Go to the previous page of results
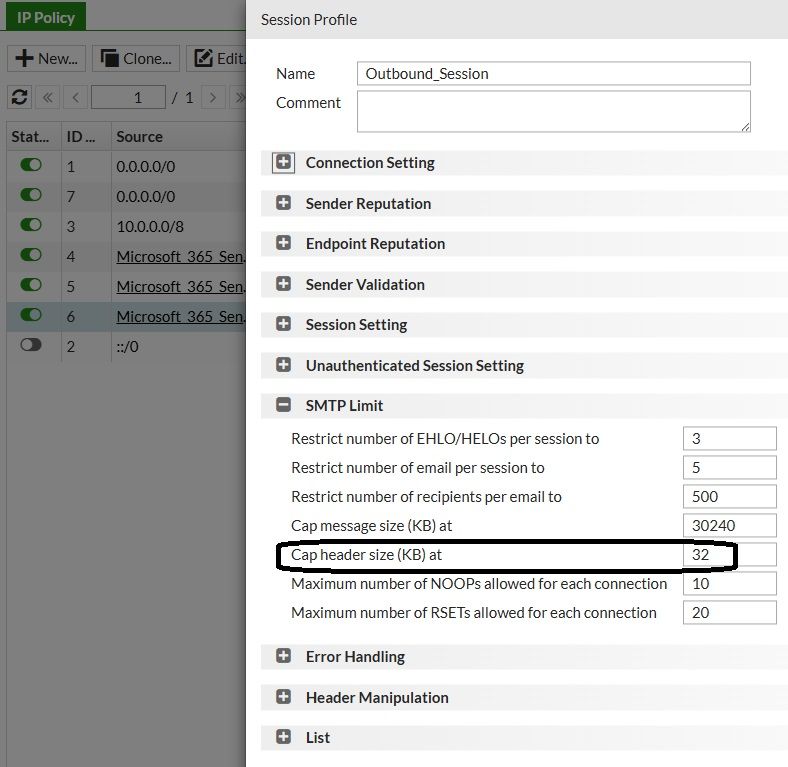The height and width of the screenshot is (767, 788). pyautogui.click(x=75, y=97)
